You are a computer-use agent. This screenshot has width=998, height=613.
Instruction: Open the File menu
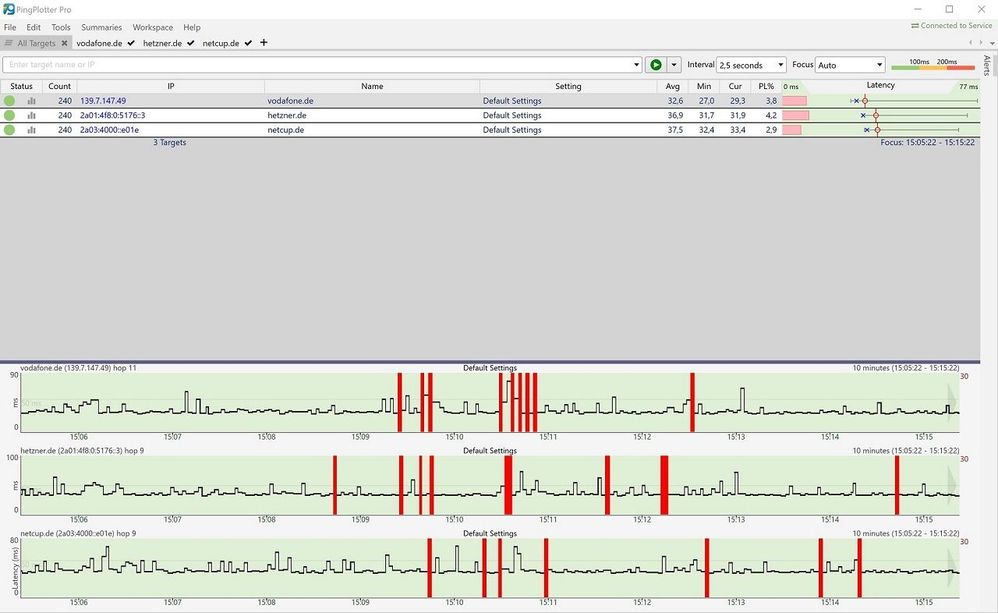pyautogui.click(x=10, y=27)
